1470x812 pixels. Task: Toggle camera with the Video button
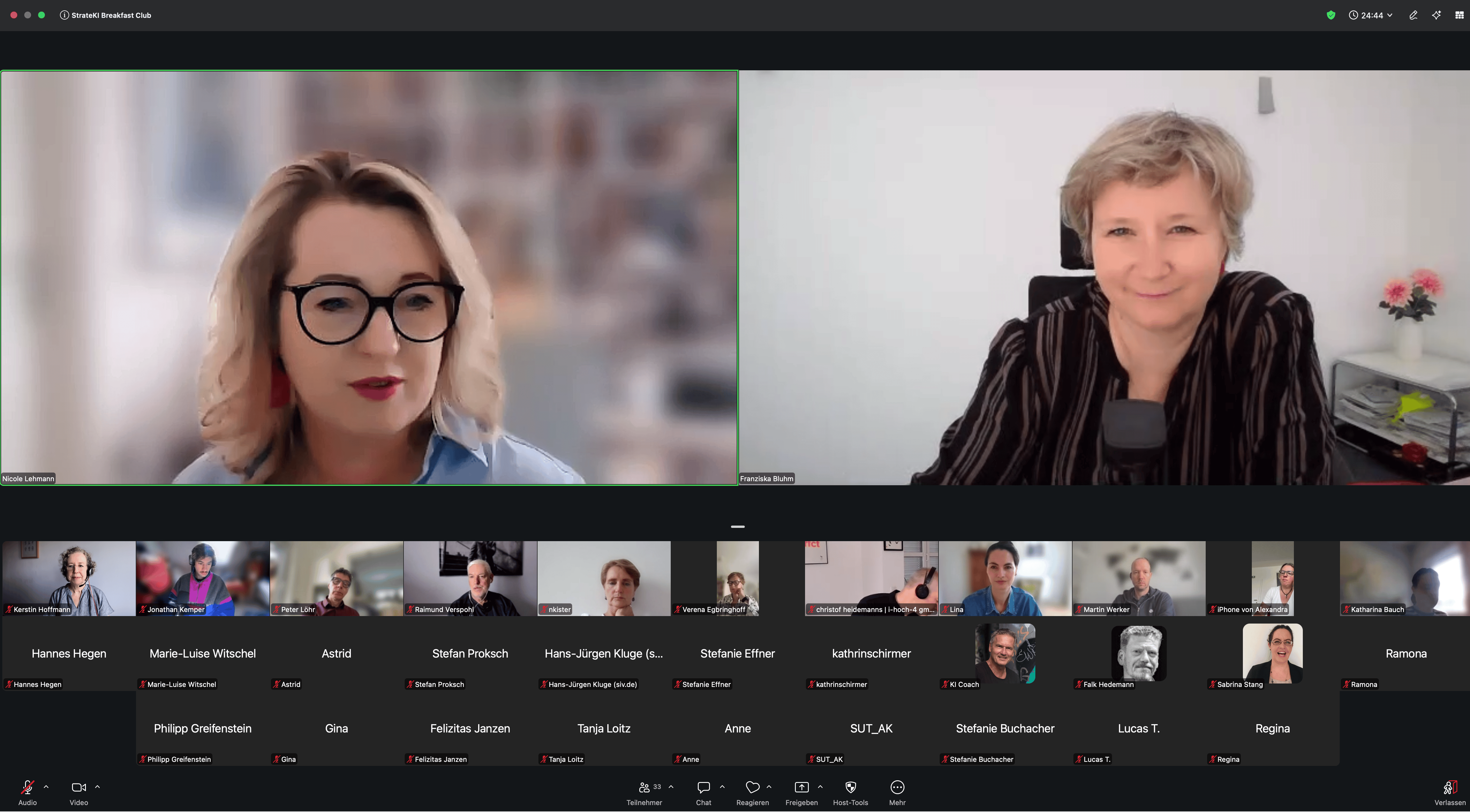[x=79, y=793]
